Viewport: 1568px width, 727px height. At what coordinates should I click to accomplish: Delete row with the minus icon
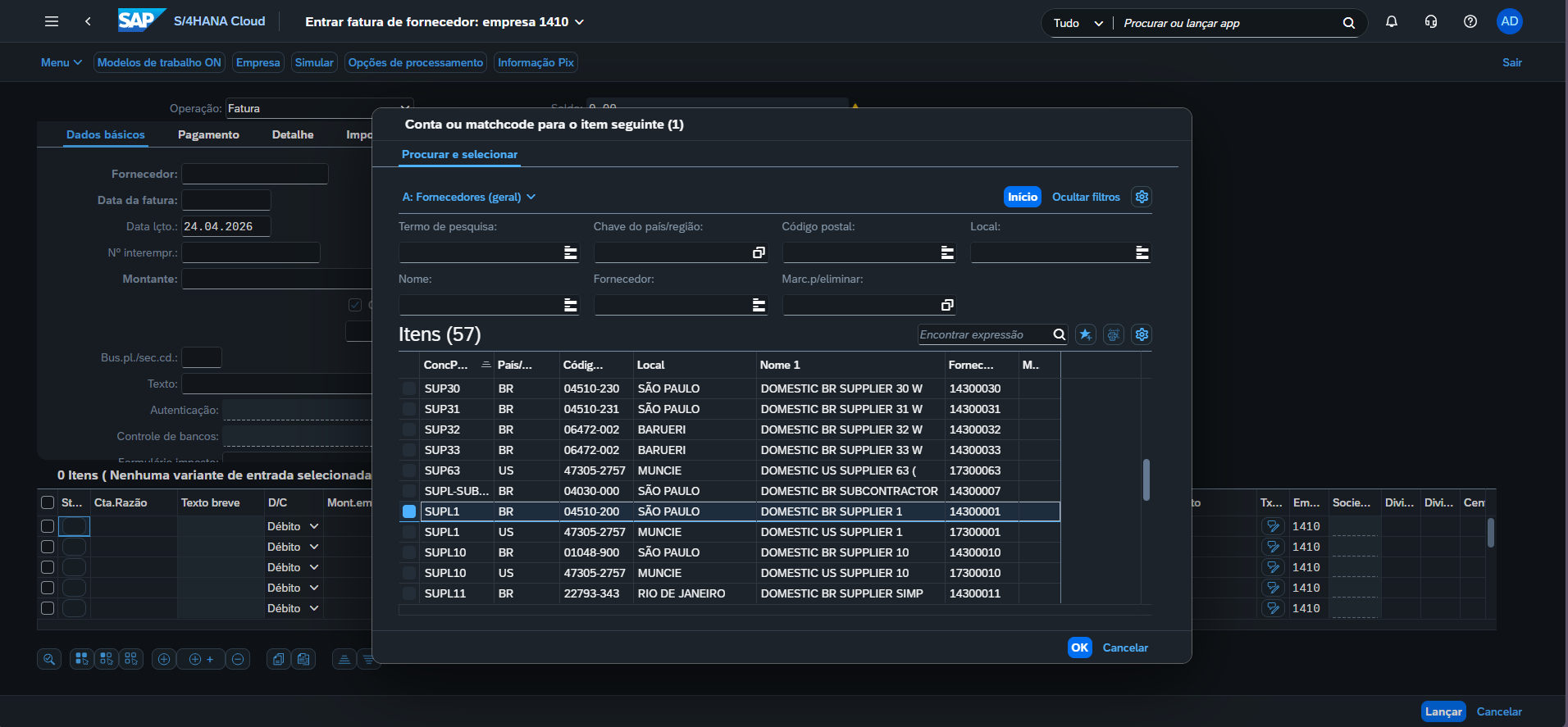(238, 659)
